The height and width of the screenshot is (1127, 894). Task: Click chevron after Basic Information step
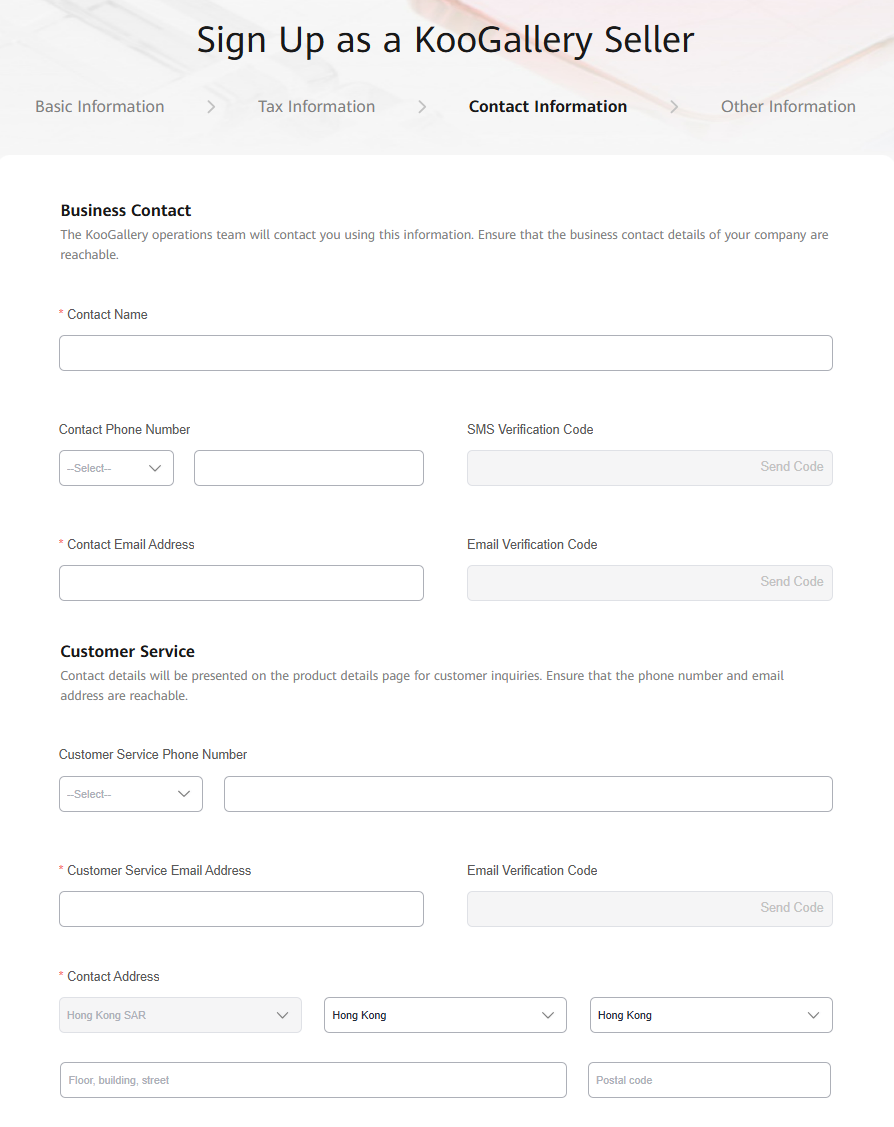(211, 107)
